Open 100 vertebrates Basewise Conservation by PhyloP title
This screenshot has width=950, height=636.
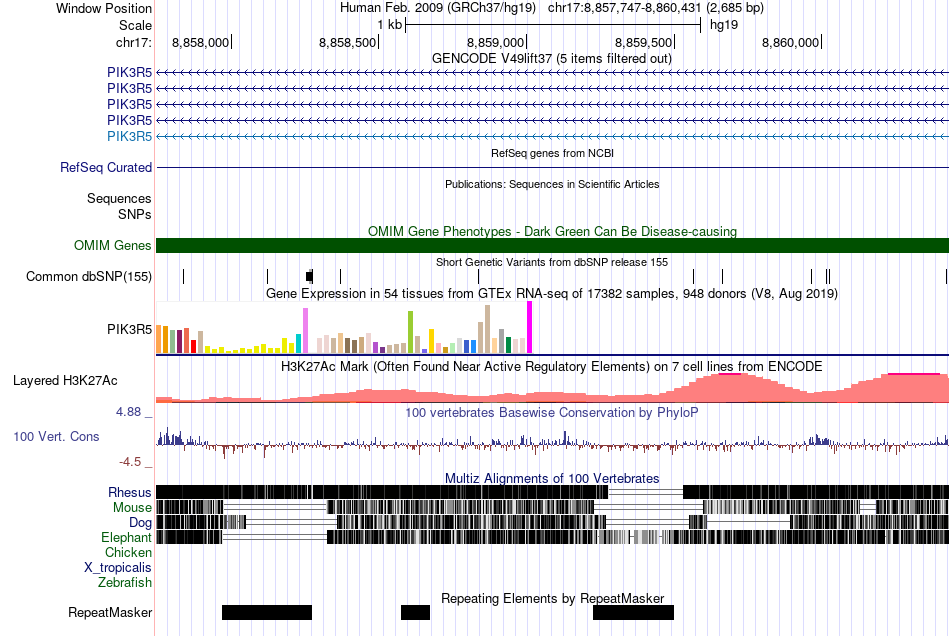tap(551, 413)
